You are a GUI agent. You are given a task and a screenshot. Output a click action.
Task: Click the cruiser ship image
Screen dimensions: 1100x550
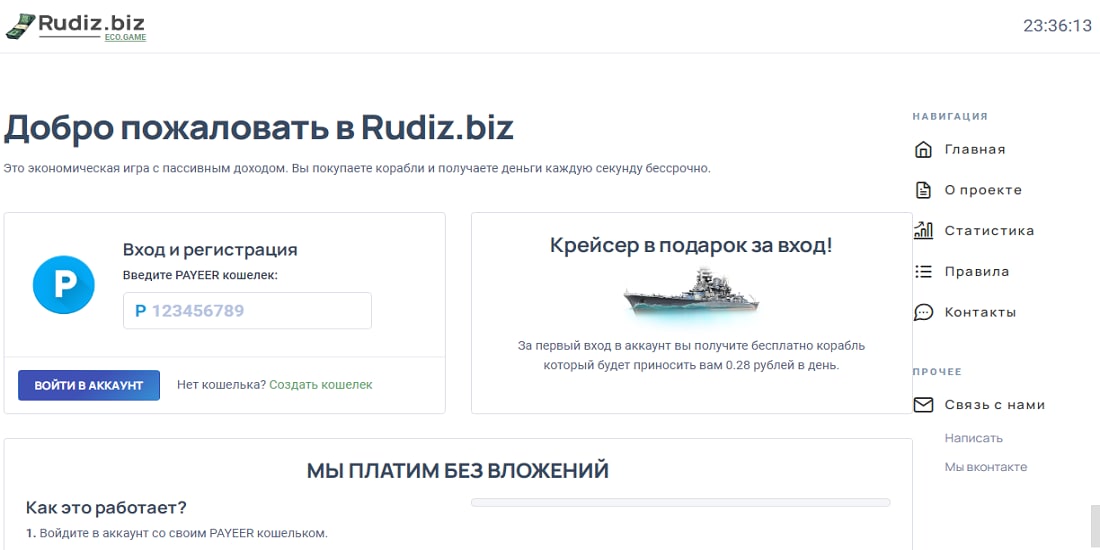coord(691,295)
